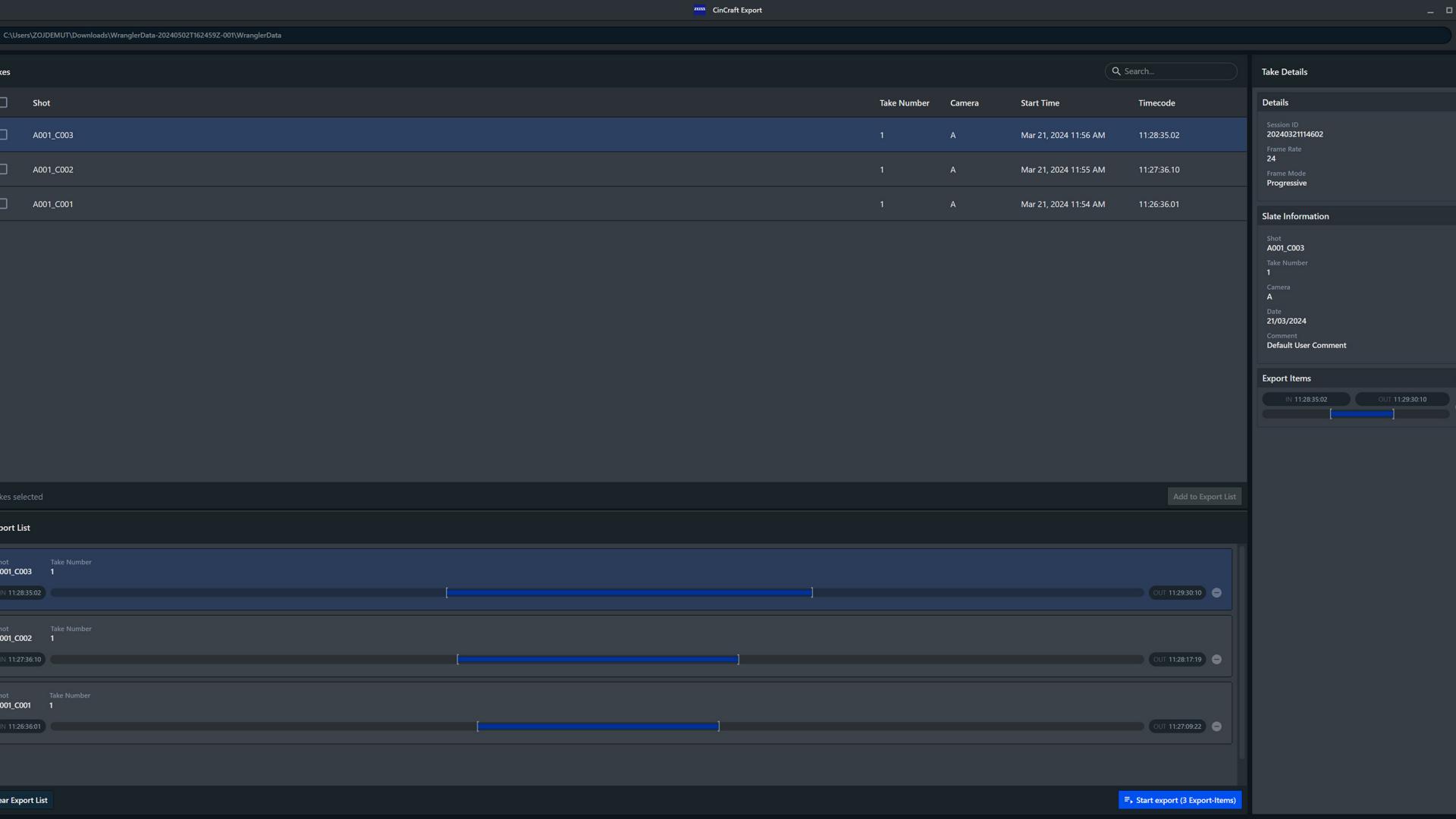
Task: Click Session ID value 20240321114602
Action: tap(1294, 134)
